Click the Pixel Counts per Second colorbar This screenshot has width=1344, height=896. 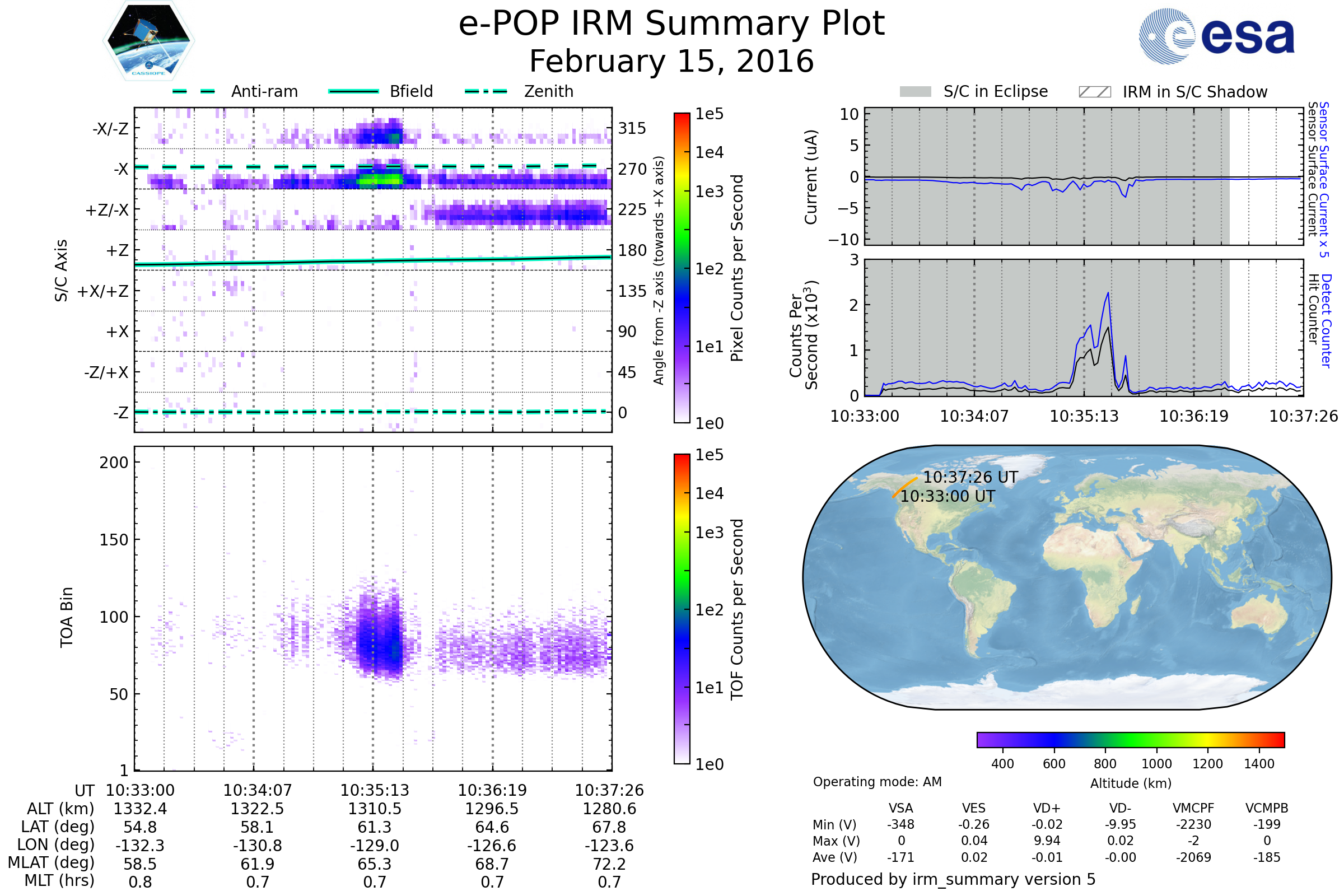[682, 268]
